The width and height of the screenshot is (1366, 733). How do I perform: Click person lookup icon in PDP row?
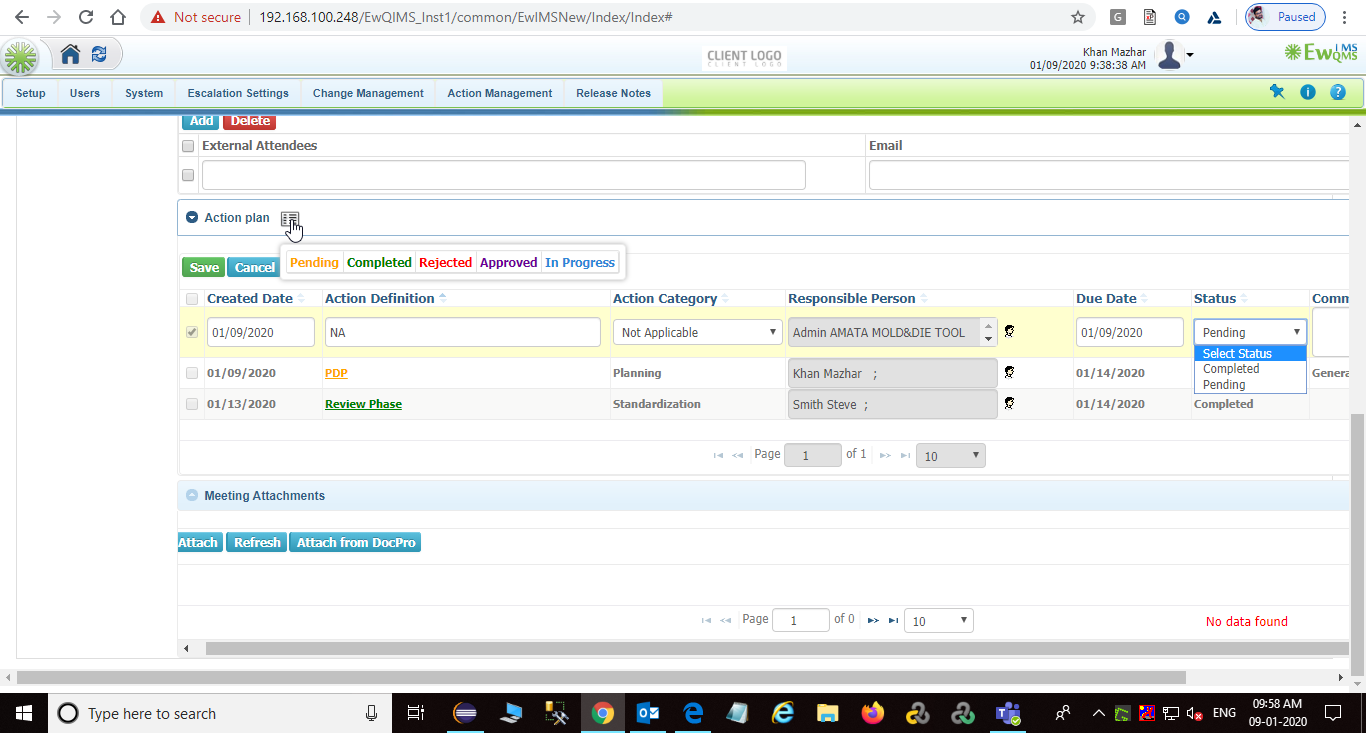coord(1010,373)
